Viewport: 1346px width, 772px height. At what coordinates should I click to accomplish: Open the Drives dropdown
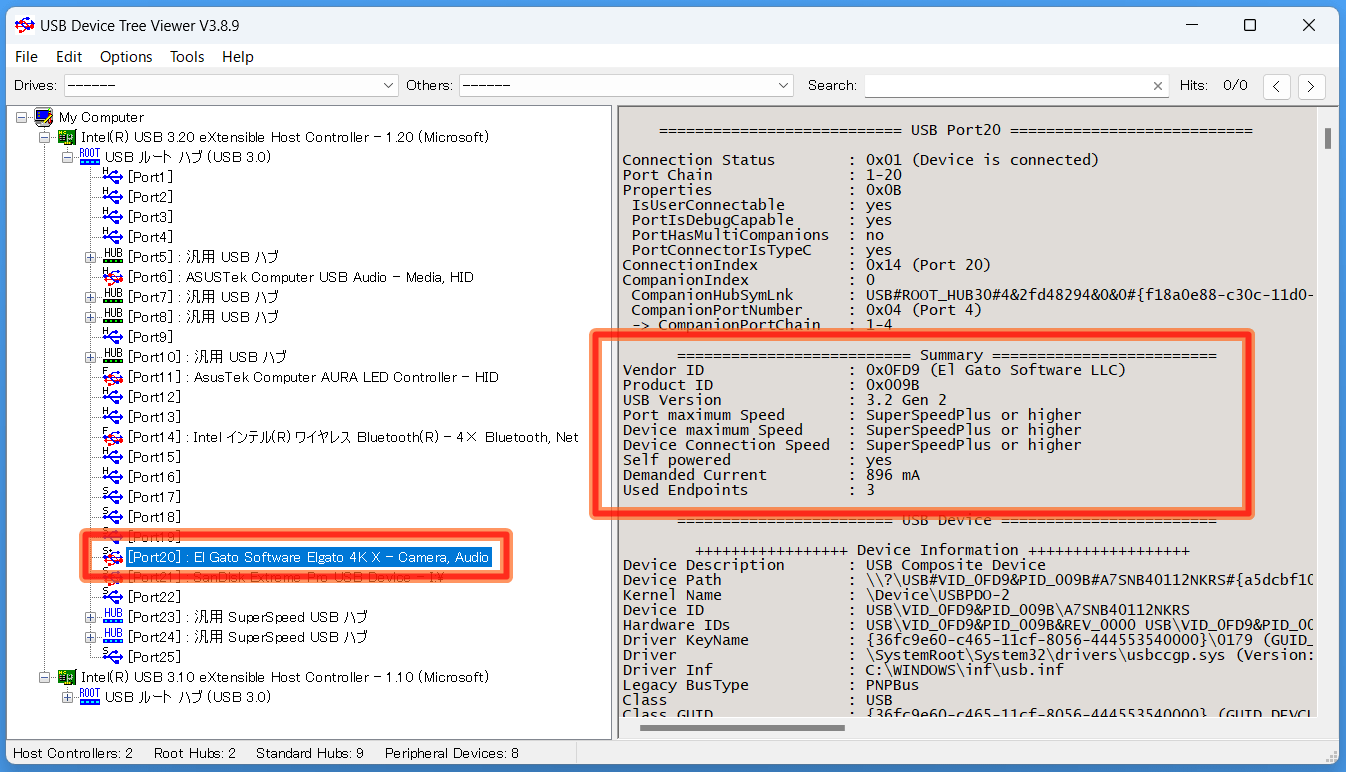(231, 86)
